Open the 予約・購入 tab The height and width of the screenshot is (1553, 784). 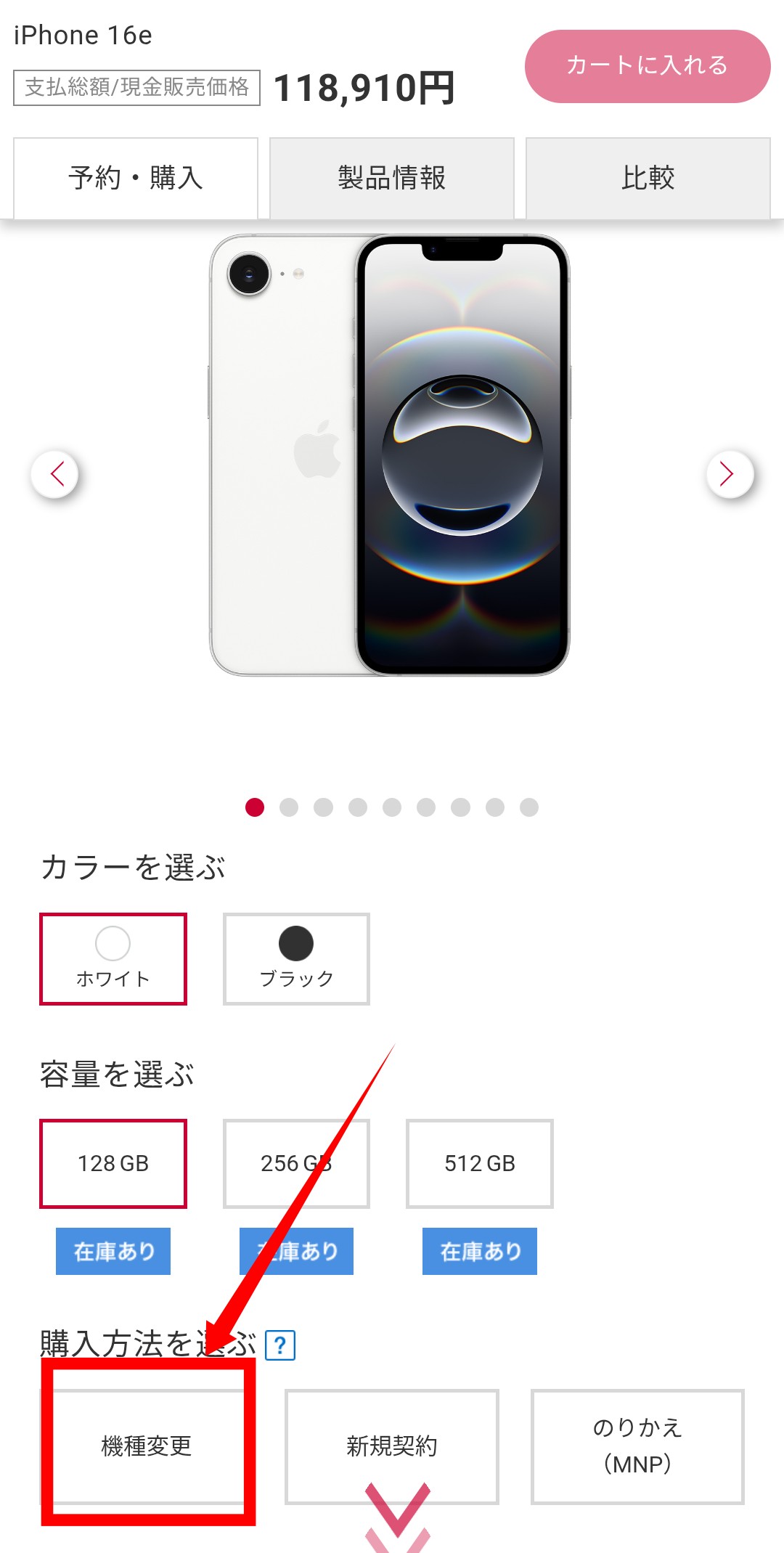coord(136,178)
